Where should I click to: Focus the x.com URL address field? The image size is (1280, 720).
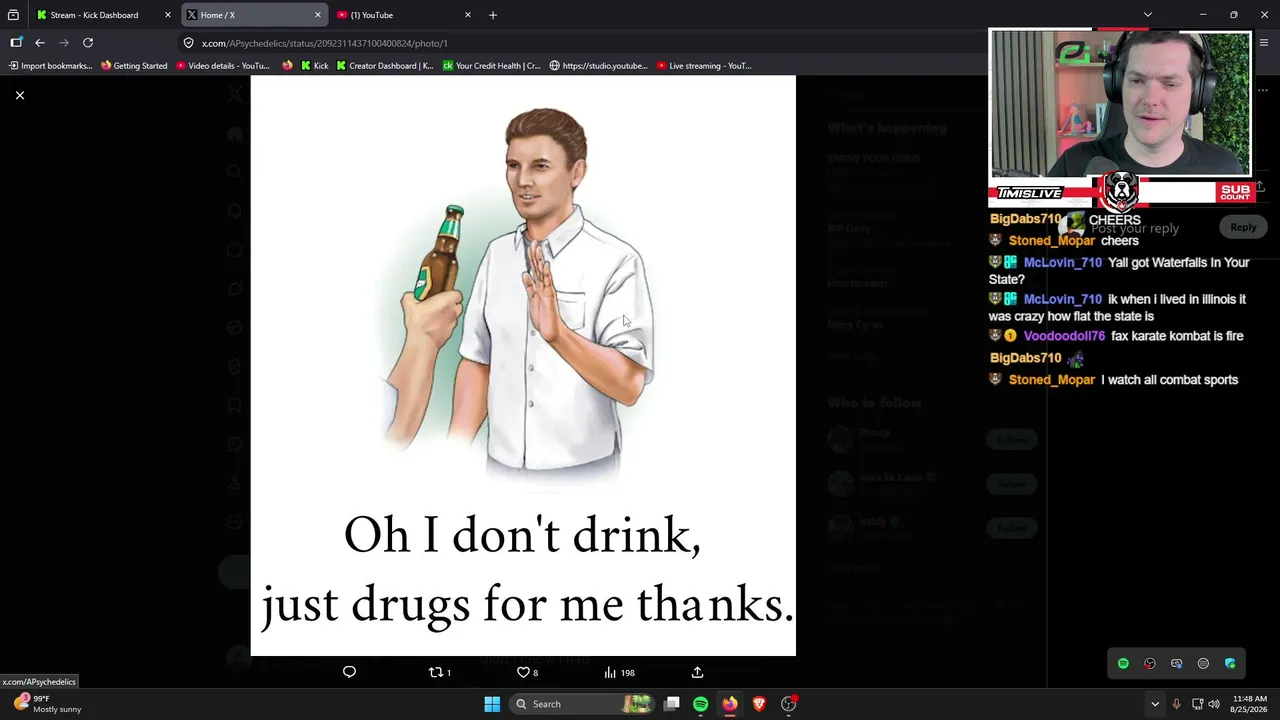[580, 43]
